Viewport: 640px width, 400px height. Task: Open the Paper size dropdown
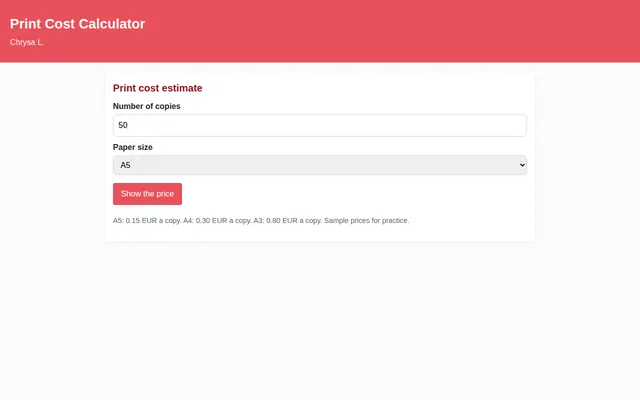320,165
